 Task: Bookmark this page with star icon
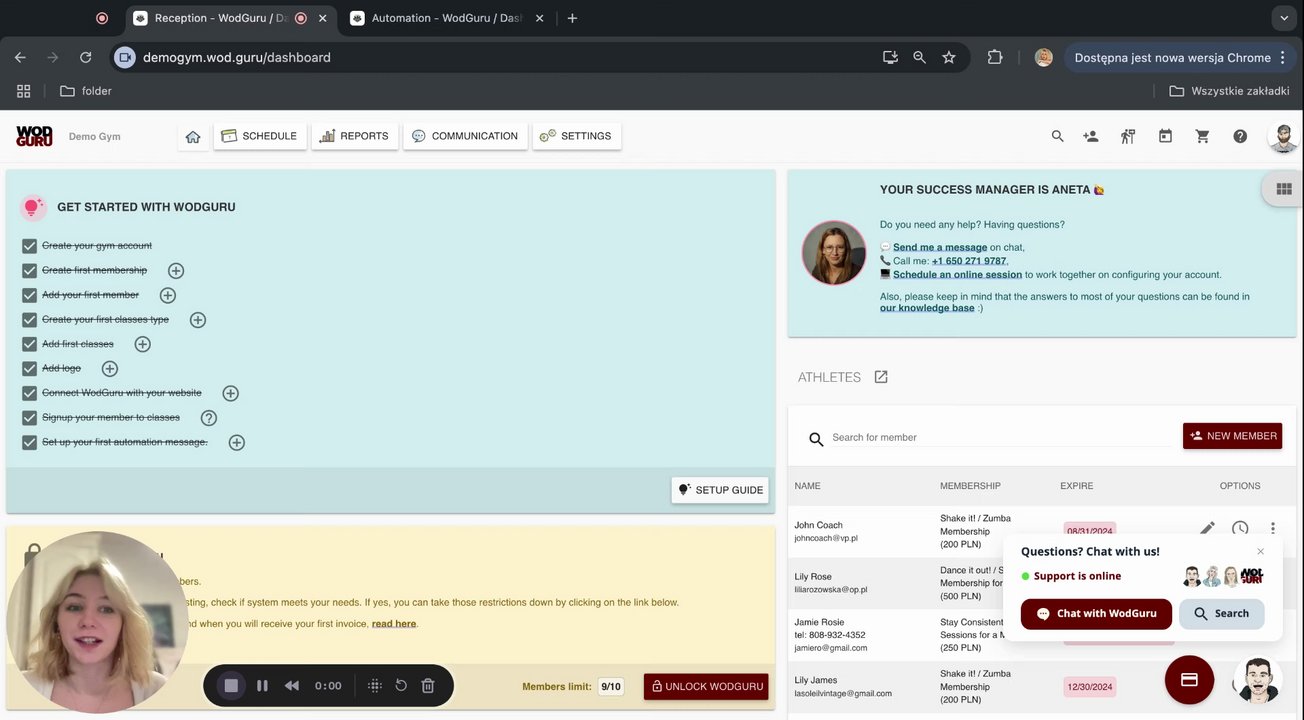pyautogui.click(x=949, y=57)
